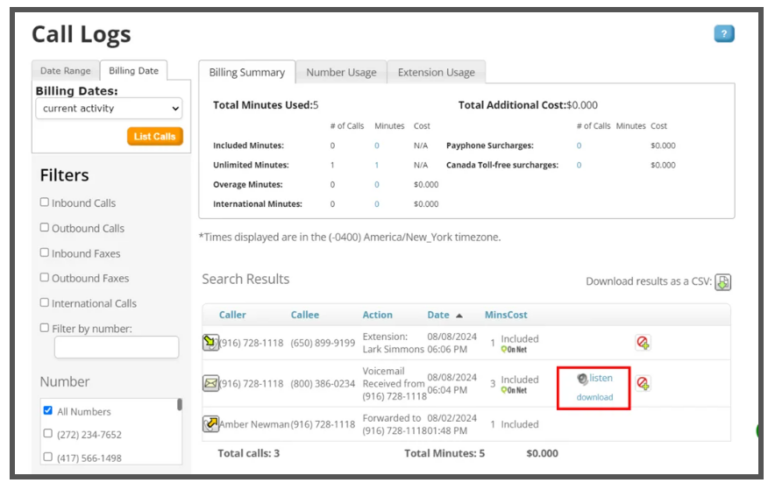
Task: Click Overage Minutes minutes value 0 link
Action: point(377,185)
